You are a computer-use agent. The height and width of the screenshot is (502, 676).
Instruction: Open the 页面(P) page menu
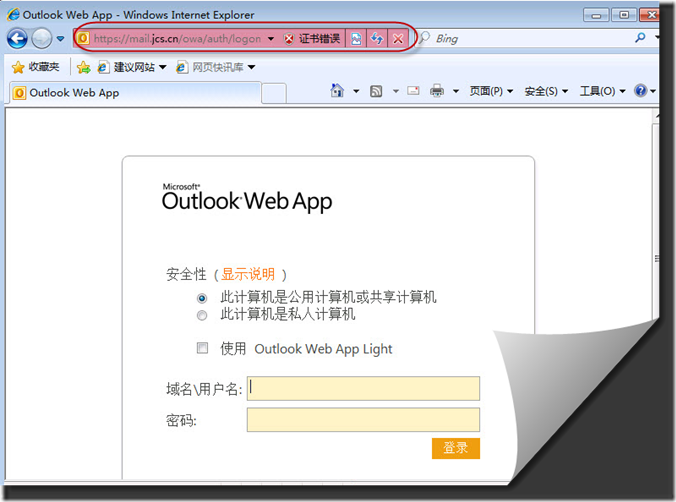tap(491, 91)
